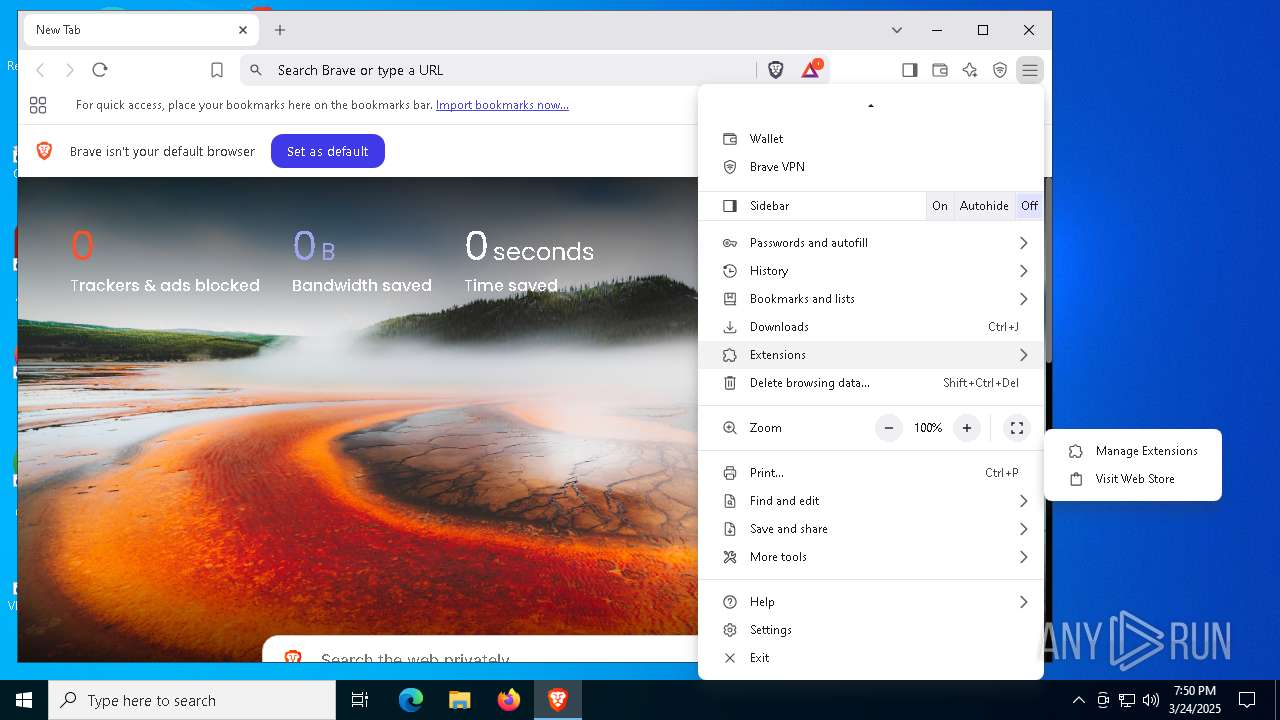Screen dimensions: 1280x720
Task: Click the forward navigation arrow
Action: (70, 70)
